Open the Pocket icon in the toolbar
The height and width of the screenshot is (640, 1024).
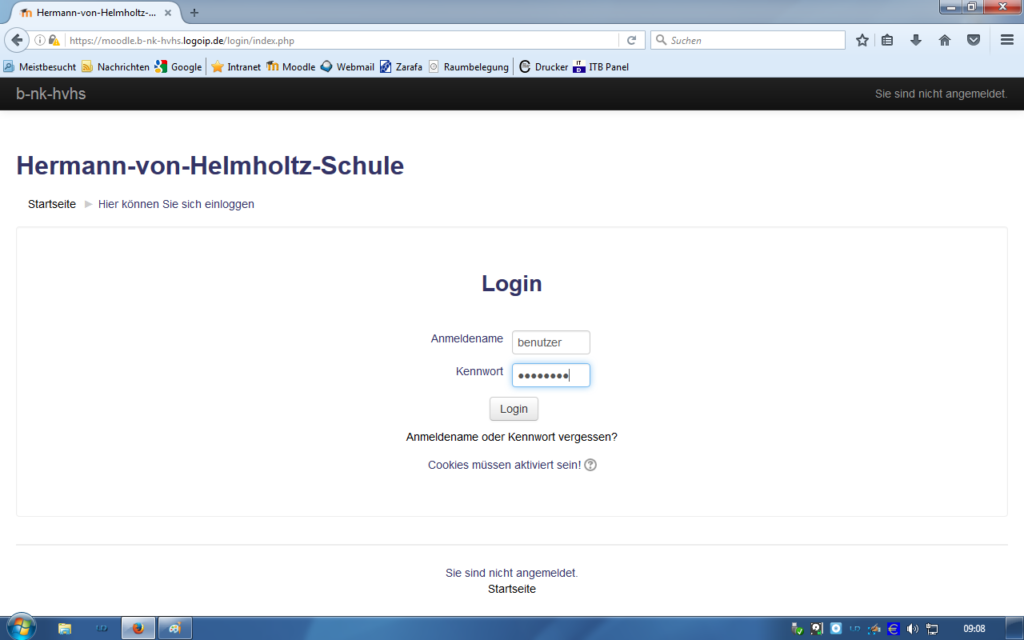[972, 40]
